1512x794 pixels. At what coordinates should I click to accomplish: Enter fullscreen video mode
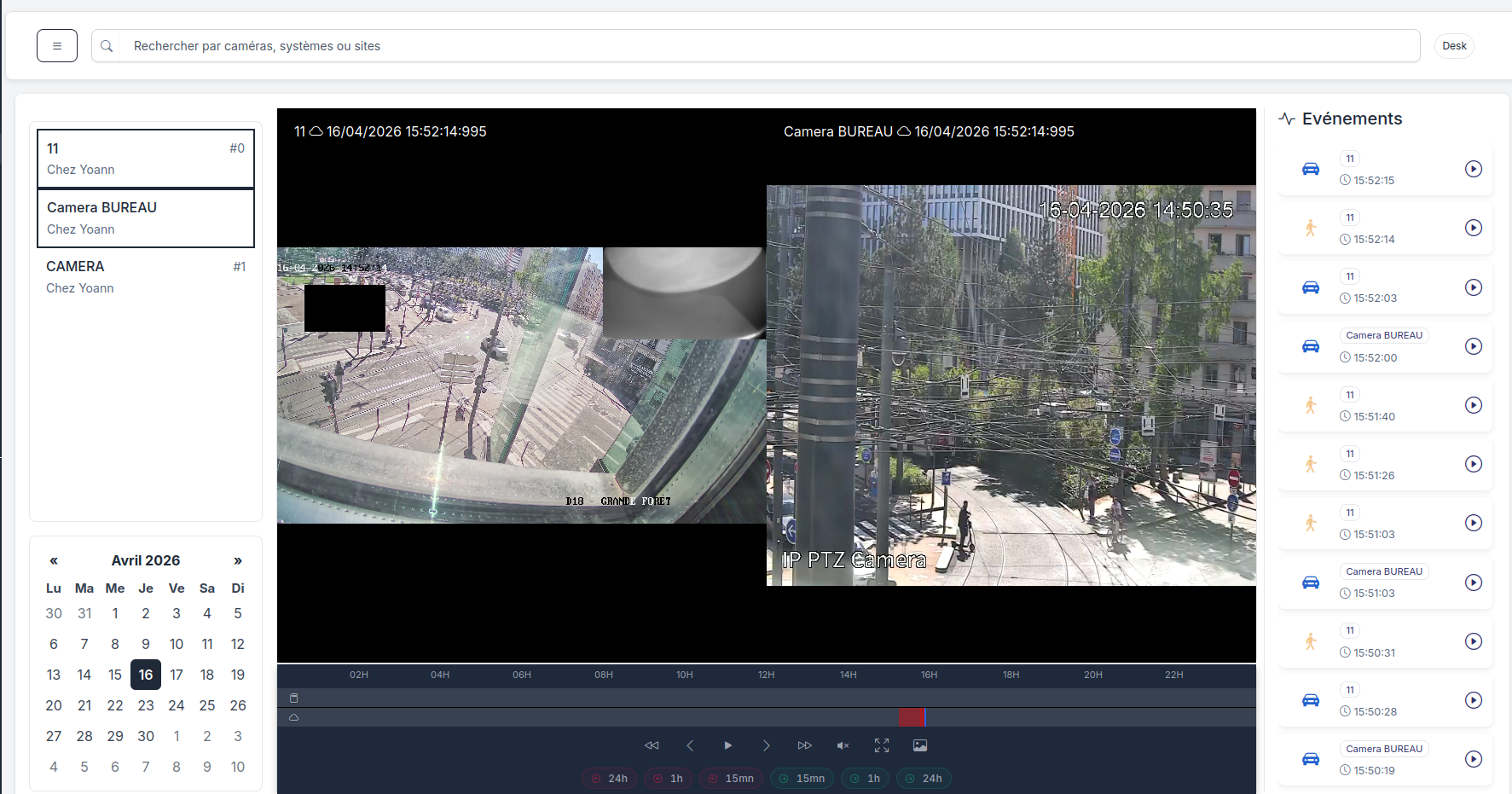click(882, 745)
